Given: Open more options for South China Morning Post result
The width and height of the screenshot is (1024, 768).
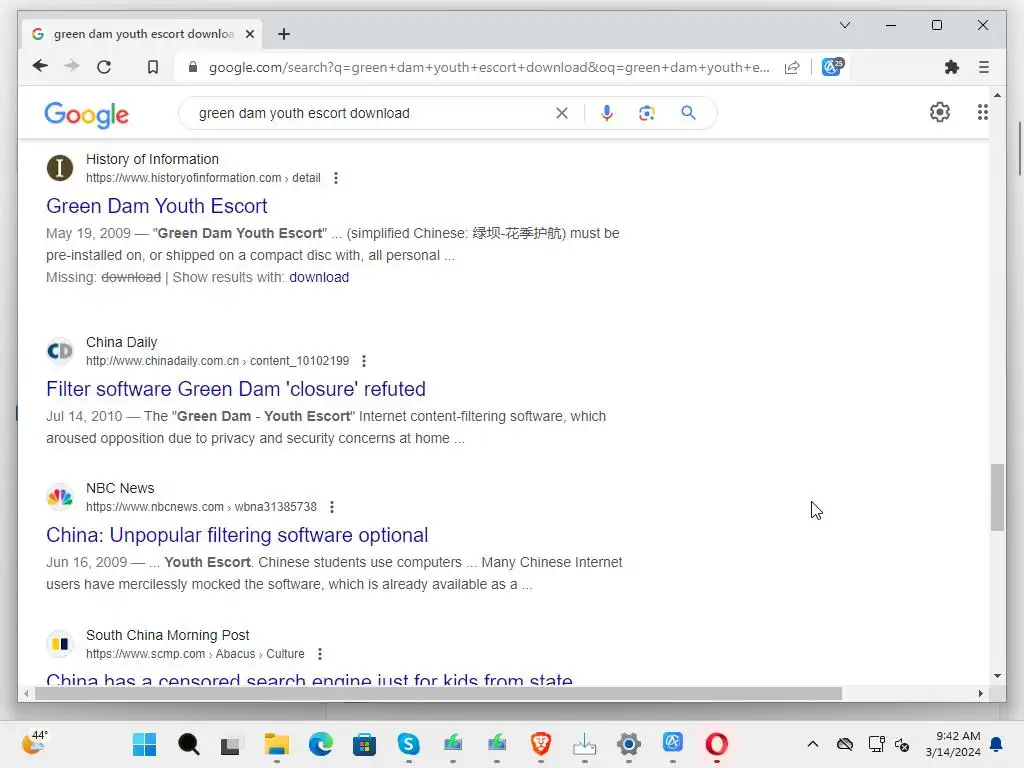Looking at the screenshot, I should pyautogui.click(x=319, y=654).
